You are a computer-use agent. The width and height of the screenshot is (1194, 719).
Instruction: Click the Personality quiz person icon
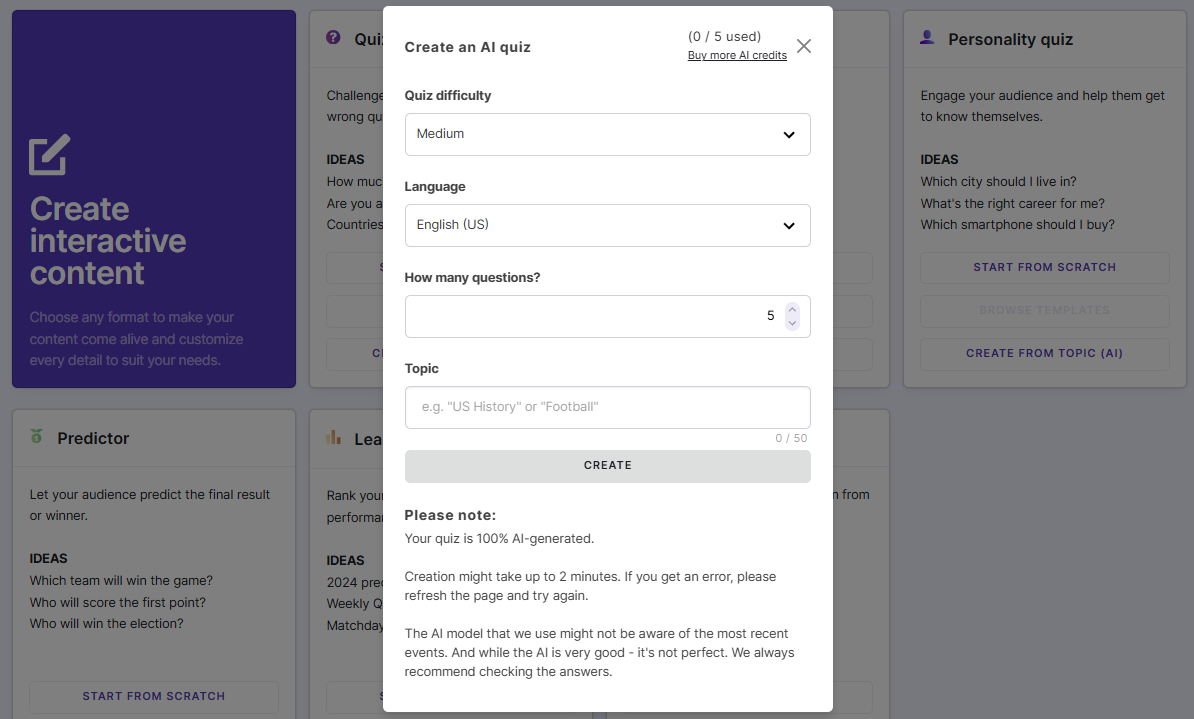(x=926, y=38)
